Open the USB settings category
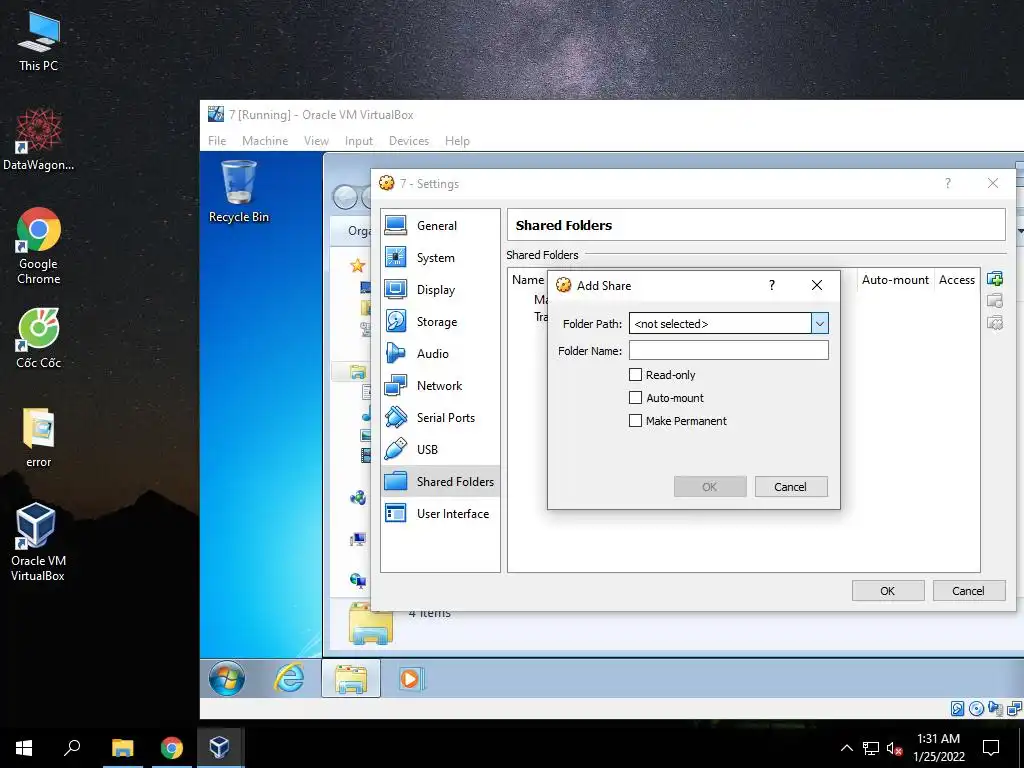The image size is (1024, 768). coord(440,449)
